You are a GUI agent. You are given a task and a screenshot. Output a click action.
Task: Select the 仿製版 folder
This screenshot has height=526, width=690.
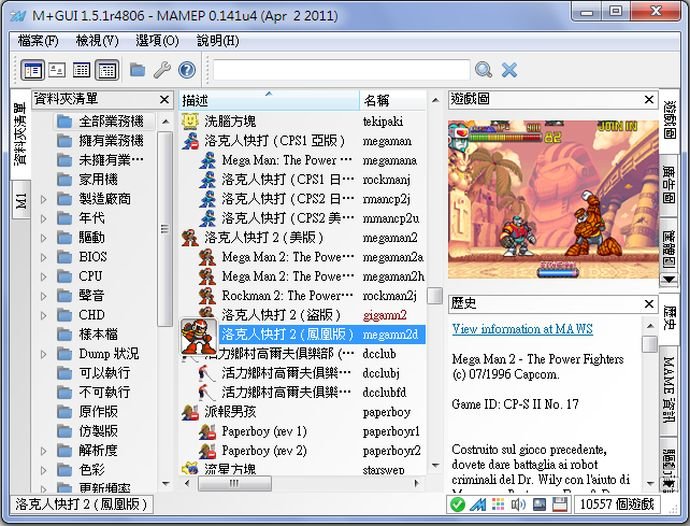tap(87, 431)
